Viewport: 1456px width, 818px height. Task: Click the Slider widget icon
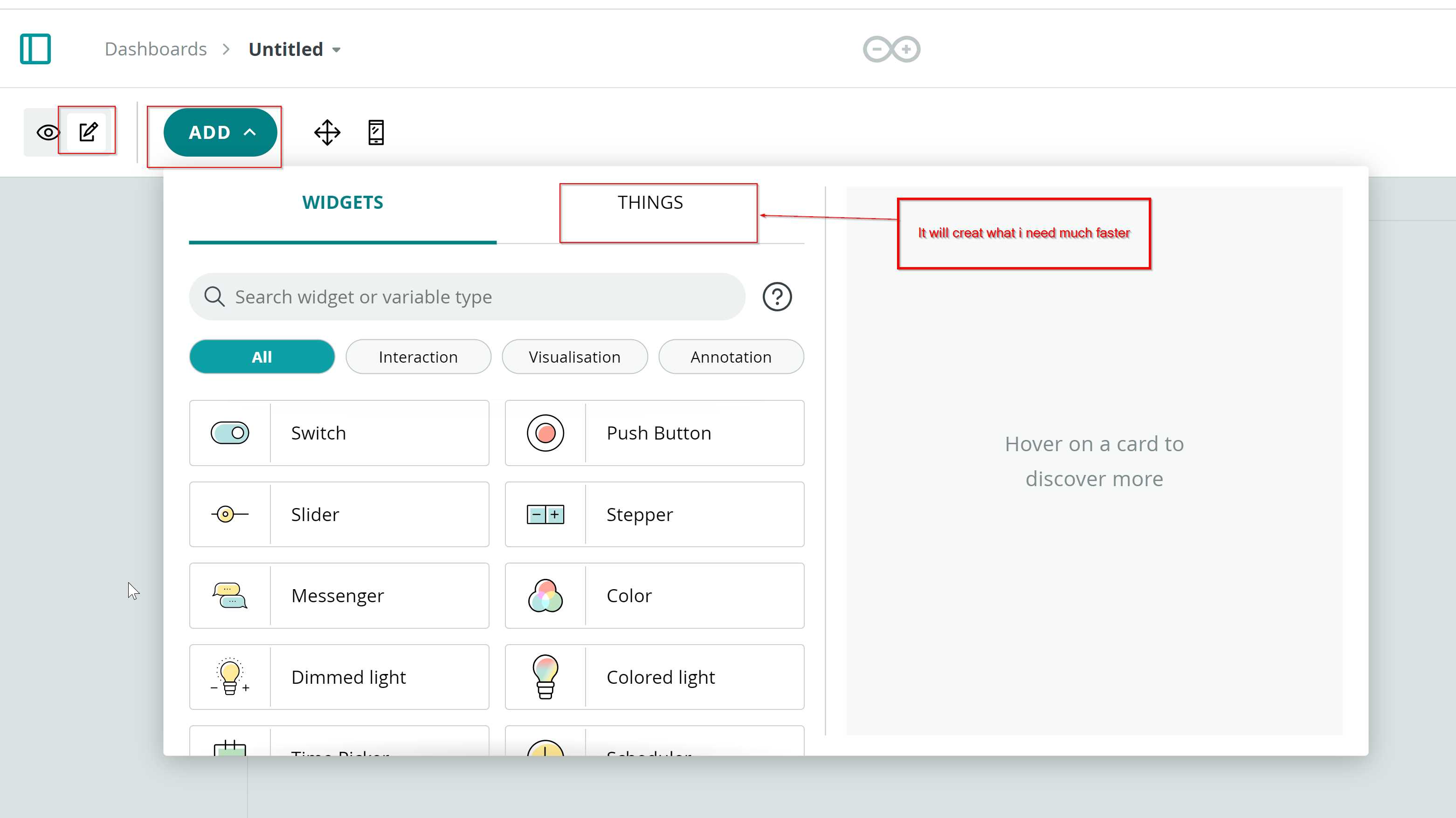(229, 514)
